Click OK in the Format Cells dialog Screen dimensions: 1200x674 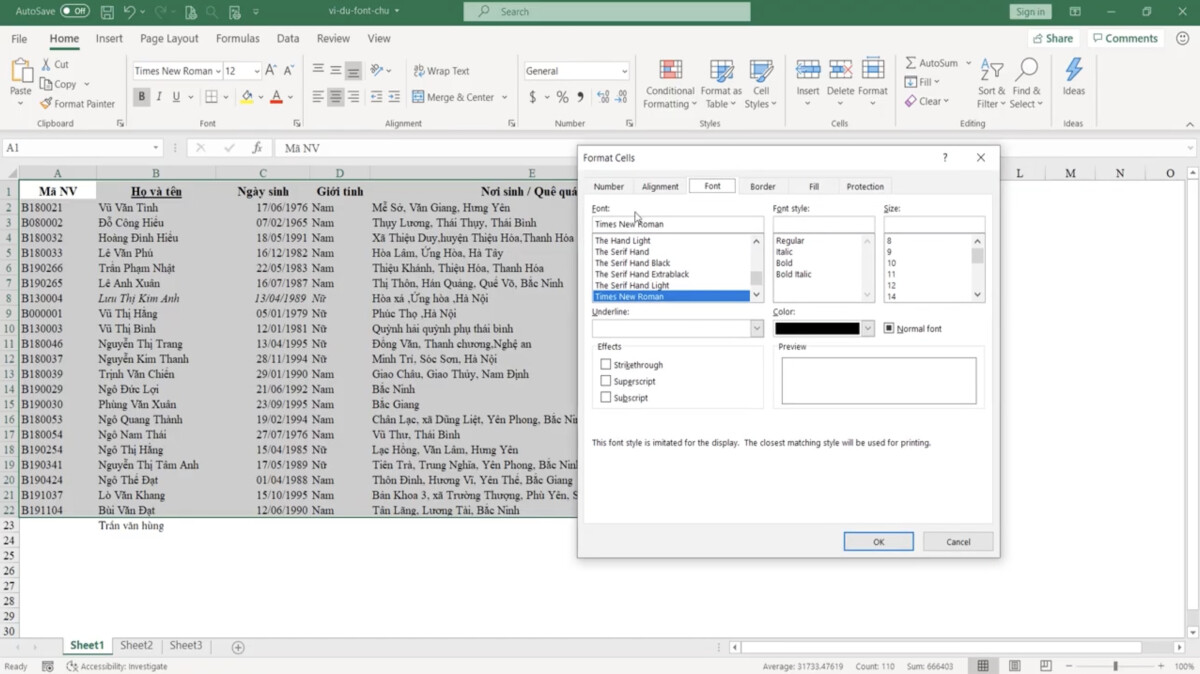click(x=878, y=541)
